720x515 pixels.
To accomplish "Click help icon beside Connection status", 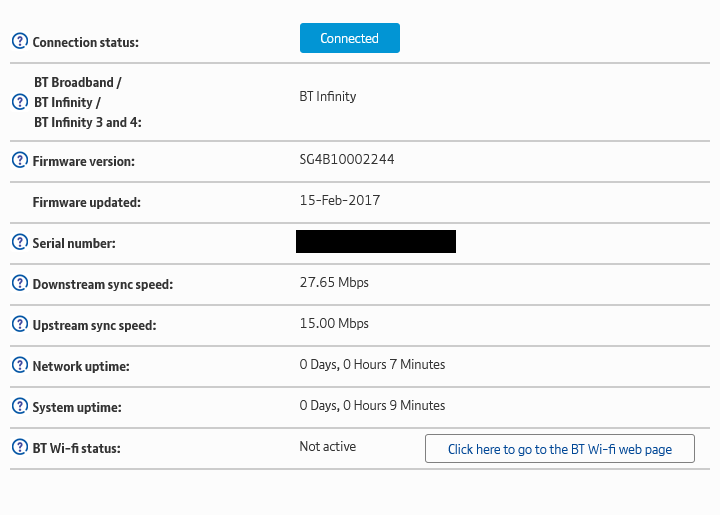I will [19, 42].
